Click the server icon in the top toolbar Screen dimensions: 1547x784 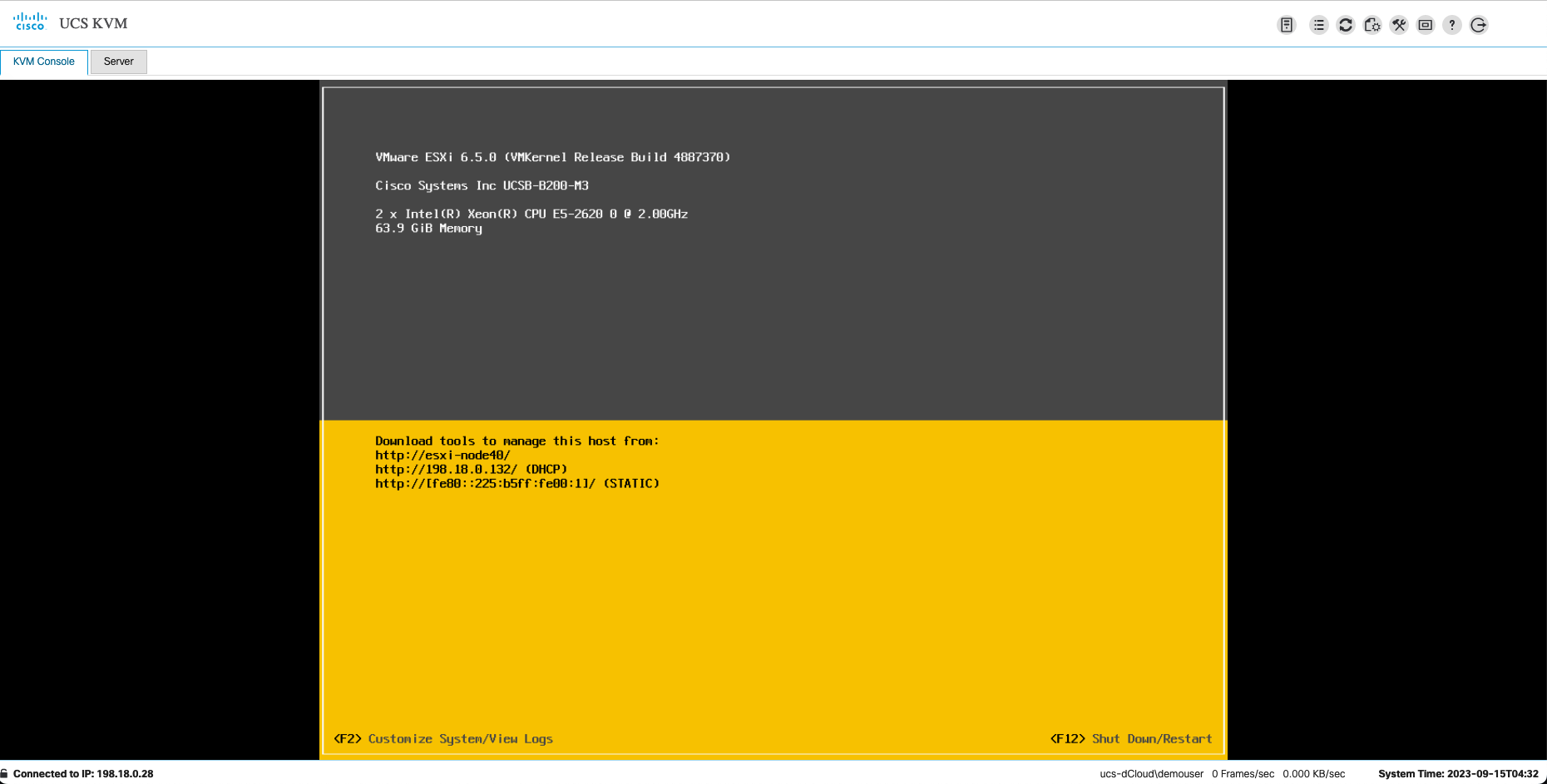click(1287, 25)
